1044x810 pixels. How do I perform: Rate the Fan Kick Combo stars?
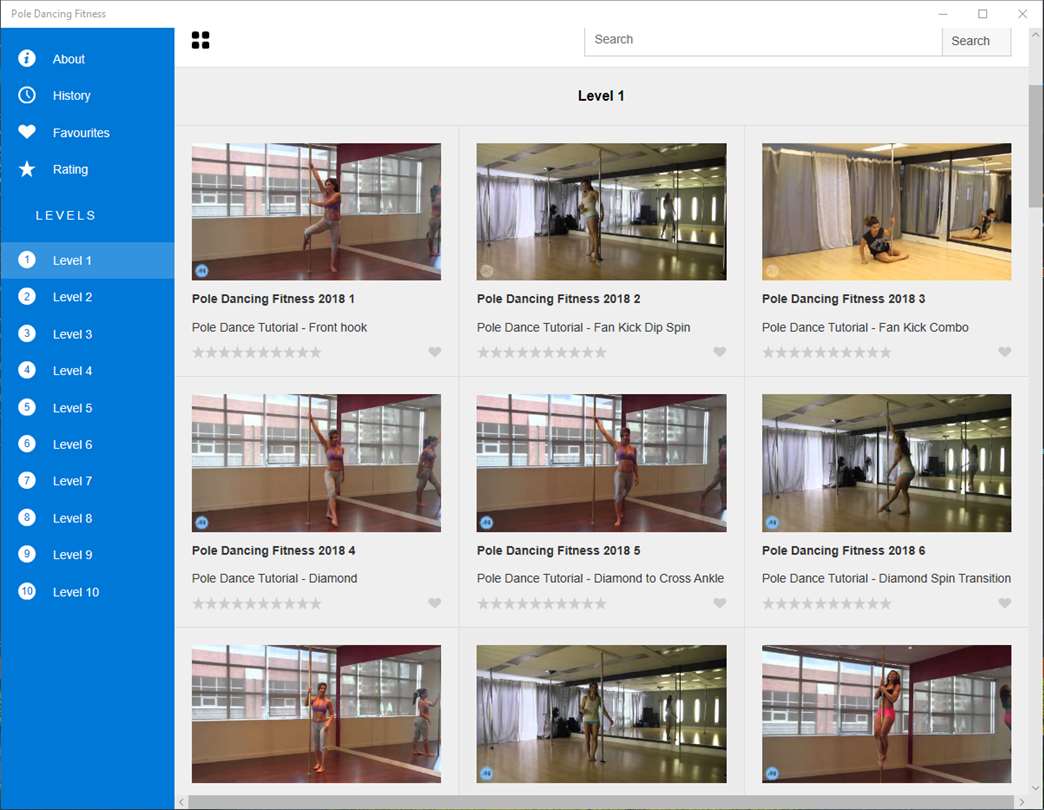[827, 352]
